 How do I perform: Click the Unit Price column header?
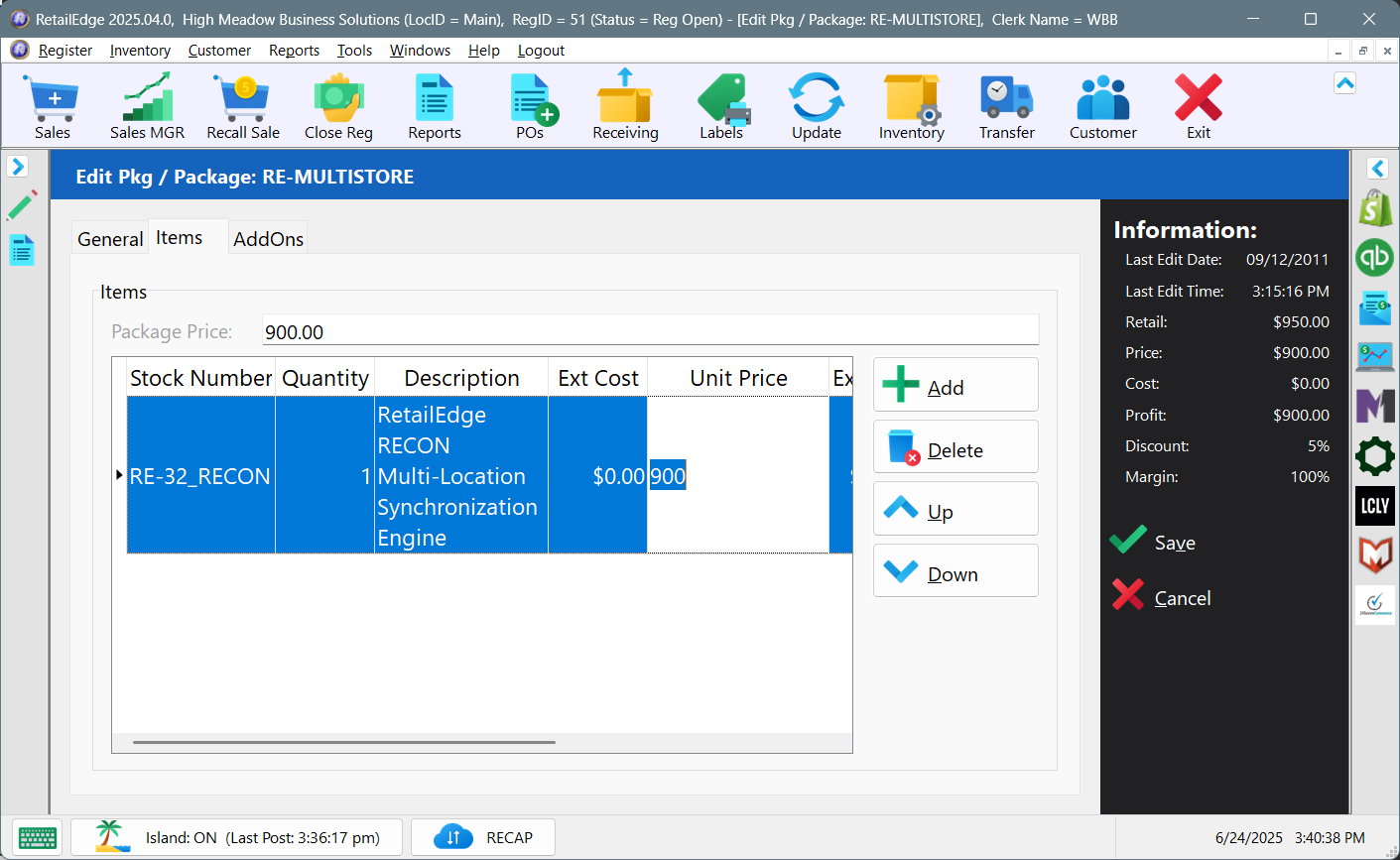(x=738, y=378)
